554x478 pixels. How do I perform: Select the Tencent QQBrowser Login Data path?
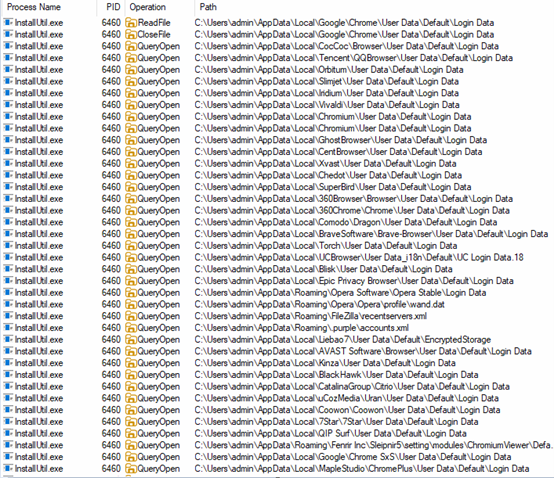click(353, 58)
